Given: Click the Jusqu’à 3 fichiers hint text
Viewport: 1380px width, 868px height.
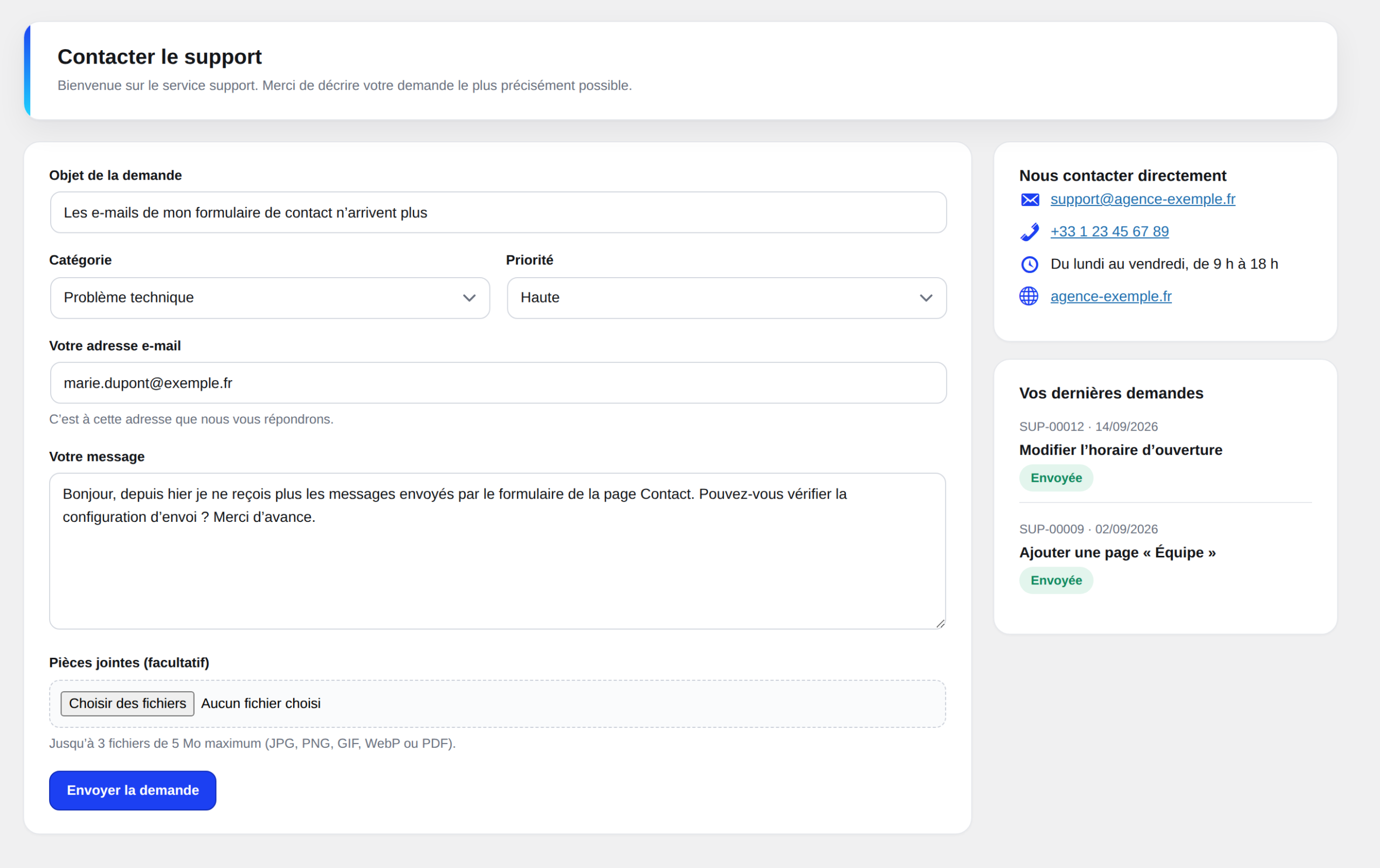Looking at the screenshot, I should pos(252,743).
